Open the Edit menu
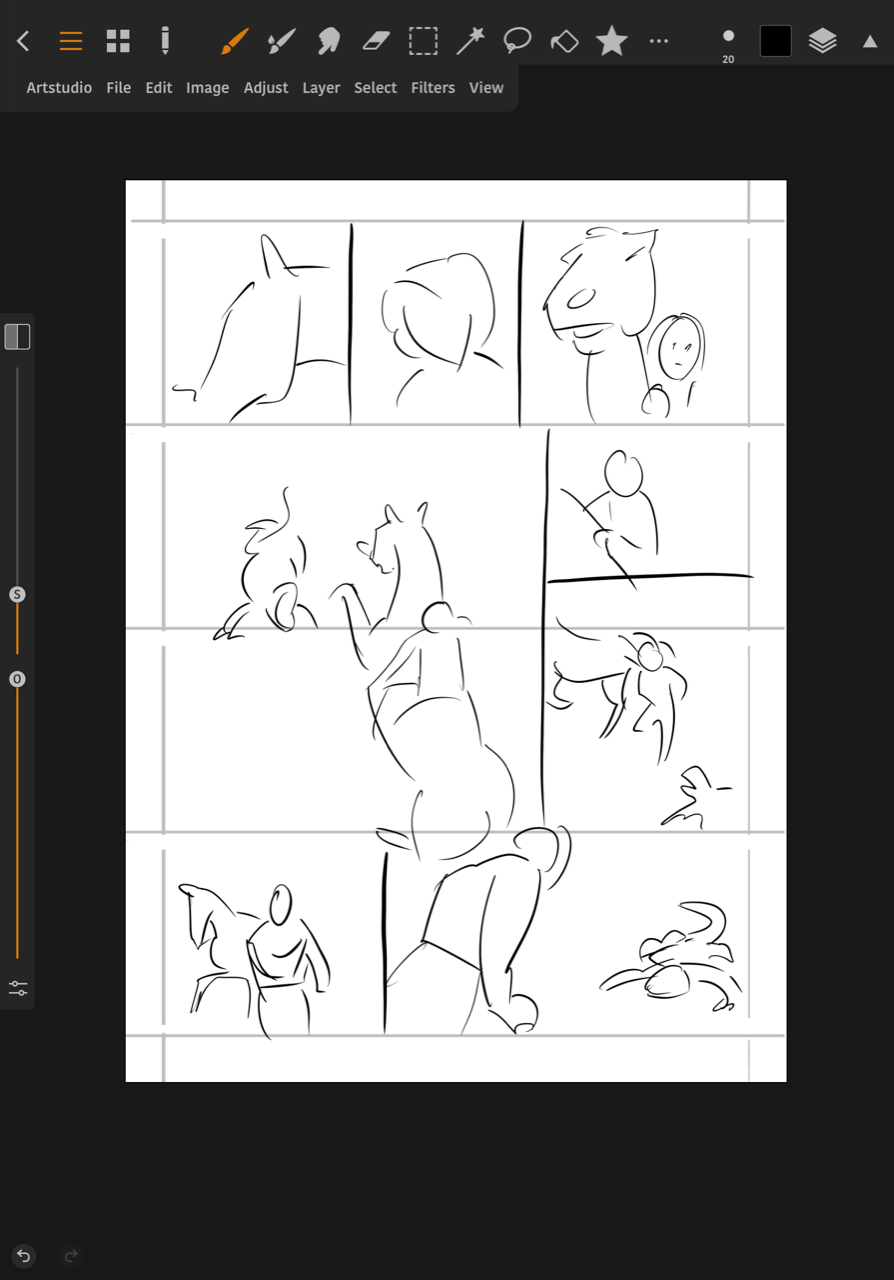Image resolution: width=894 pixels, height=1280 pixels. (x=159, y=88)
